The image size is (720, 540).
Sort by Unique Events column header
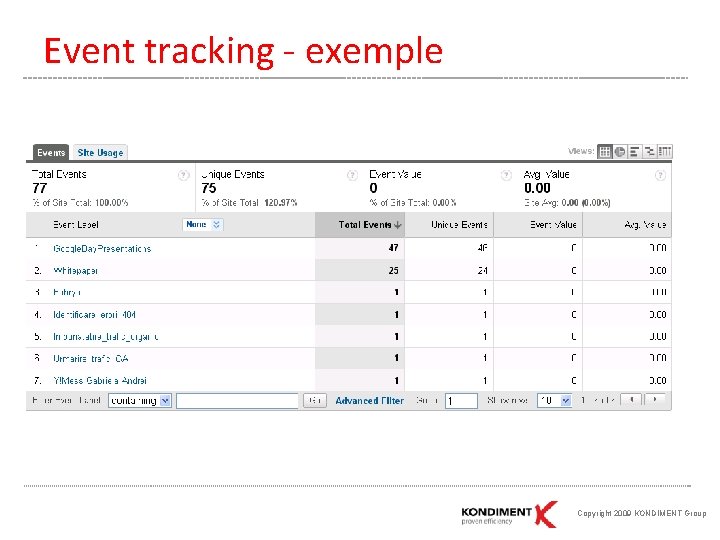pos(449,225)
